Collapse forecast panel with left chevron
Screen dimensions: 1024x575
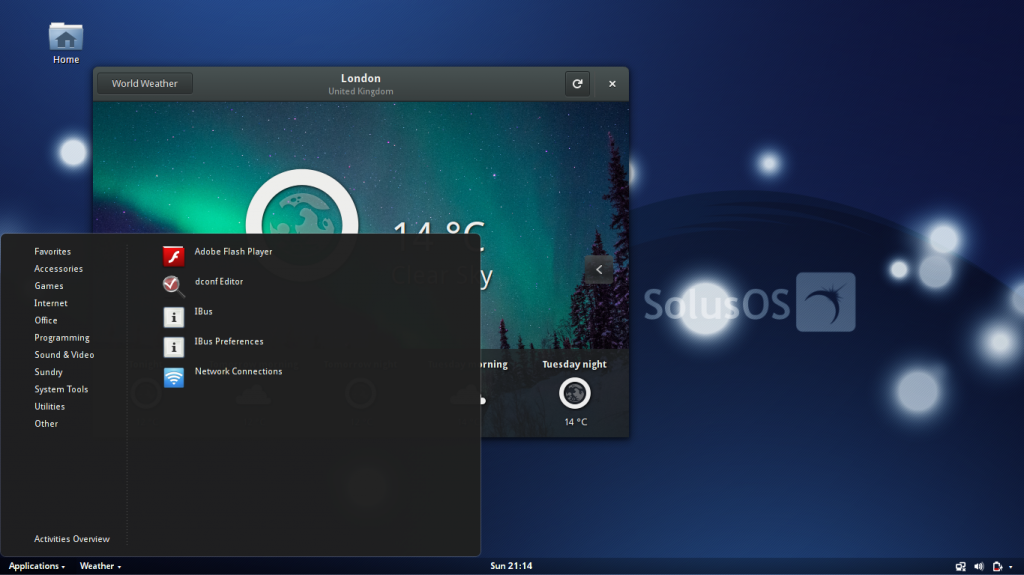click(x=599, y=269)
